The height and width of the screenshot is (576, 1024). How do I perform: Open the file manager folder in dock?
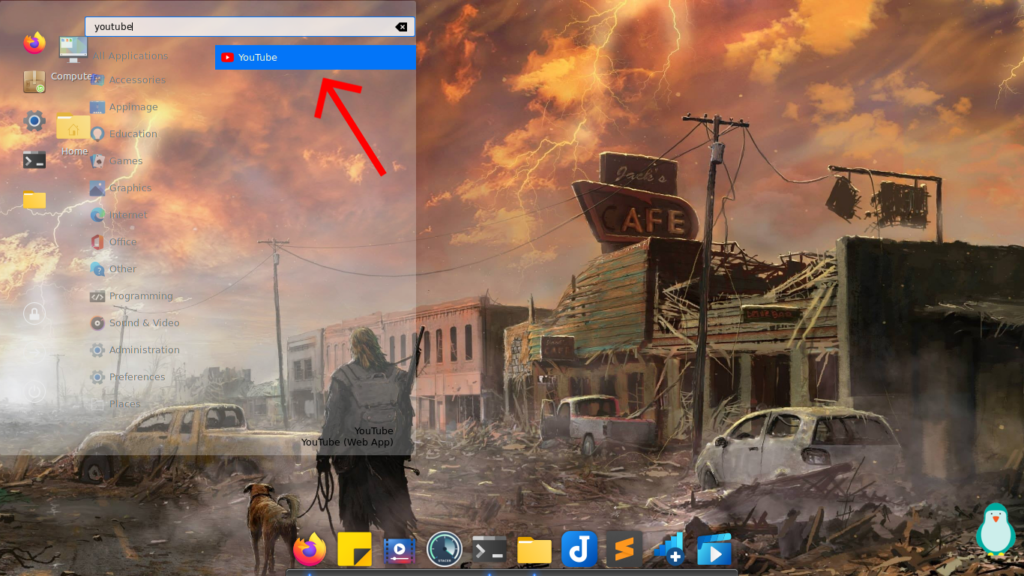pos(534,551)
